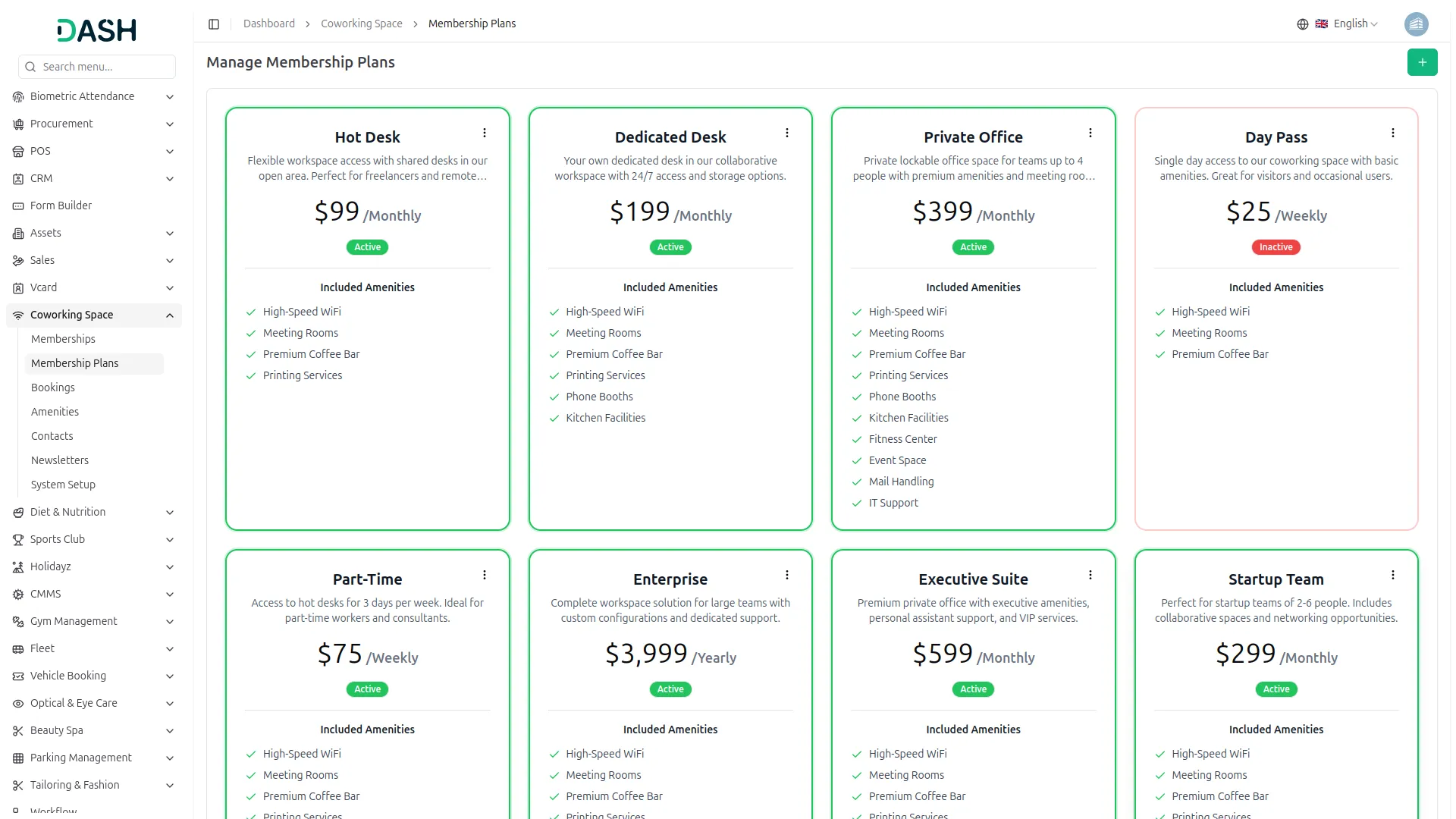The width and height of the screenshot is (1456, 819).
Task: Select the Memberships sidebar item
Action: click(x=63, y=339)
